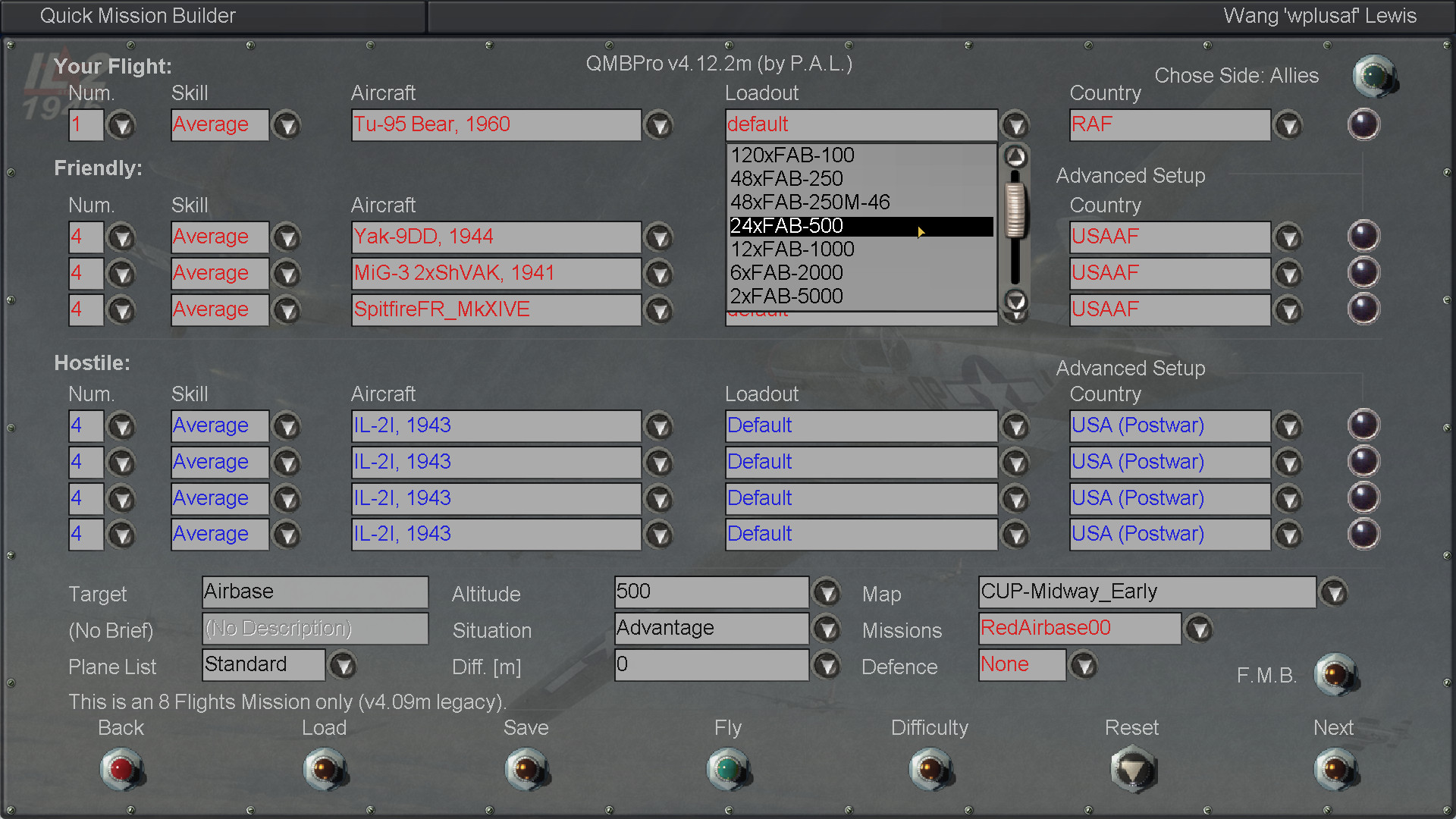Open the F.M.B. full mission builder
1456x819 pixels.
click(x=1335, y=674)
